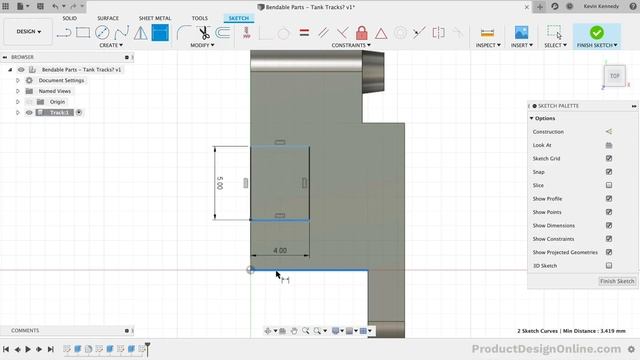This screenshot has height=360, width=640.
Task: Switch to the SOLID tab
Action: (69, 18)
